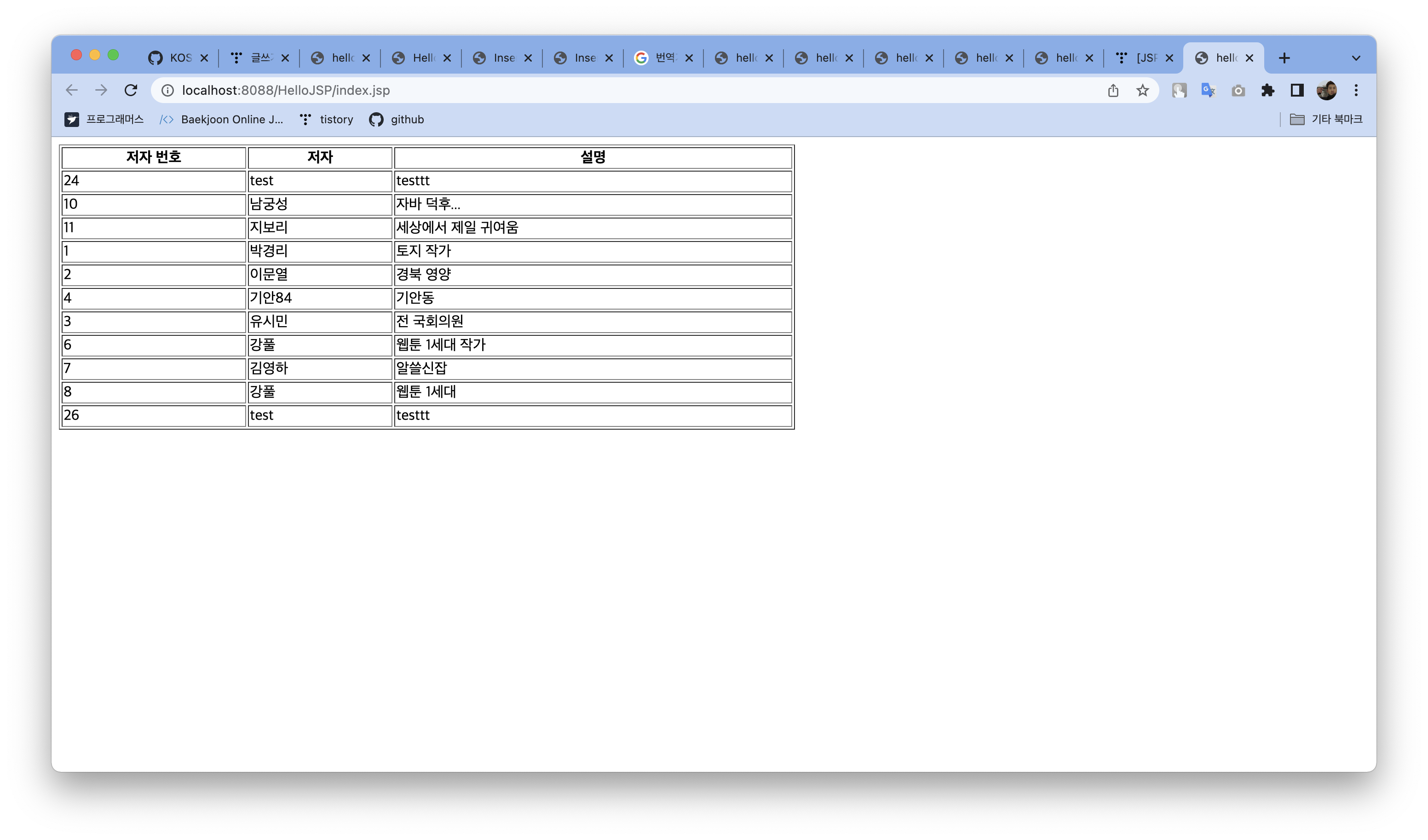Image resolution: width=1428 pixels, height=840 pixels.
Task: Open the github bookmark
Action: coord(397,119)
